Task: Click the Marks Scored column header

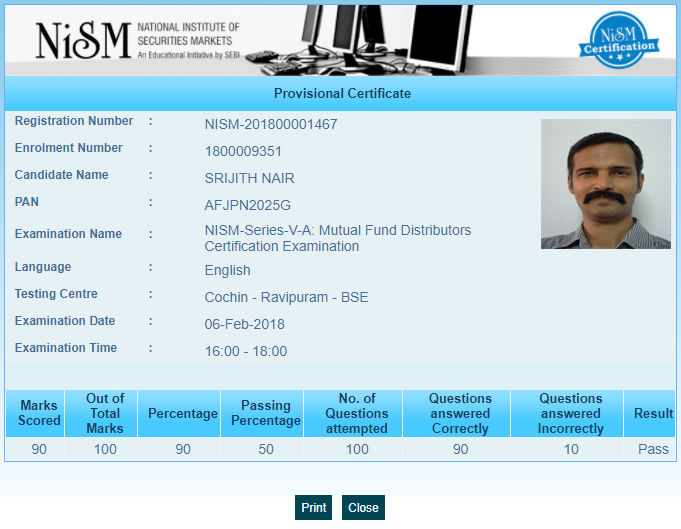Action: click(35, 413)
